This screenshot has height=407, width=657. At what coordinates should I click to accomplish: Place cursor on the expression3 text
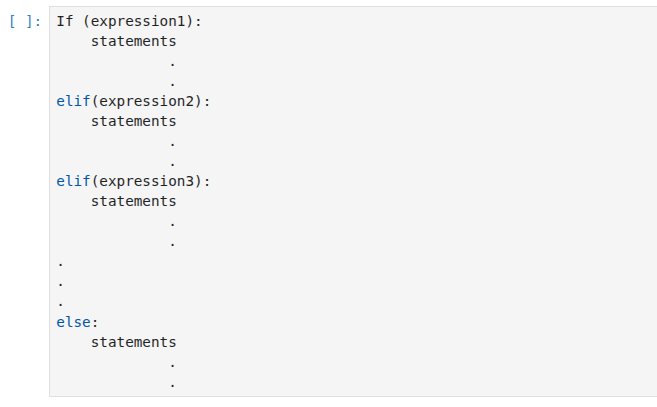(x=147, y=181)
